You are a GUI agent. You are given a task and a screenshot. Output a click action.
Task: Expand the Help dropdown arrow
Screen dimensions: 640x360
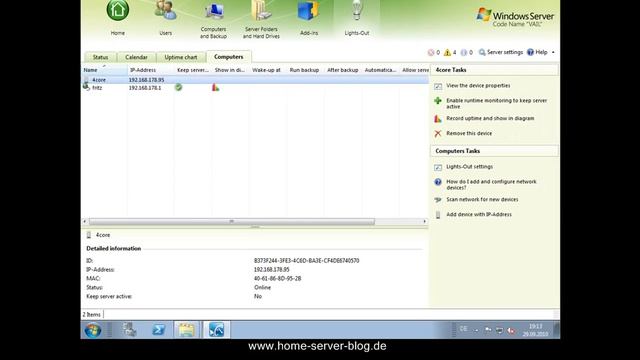coord(553,52)
